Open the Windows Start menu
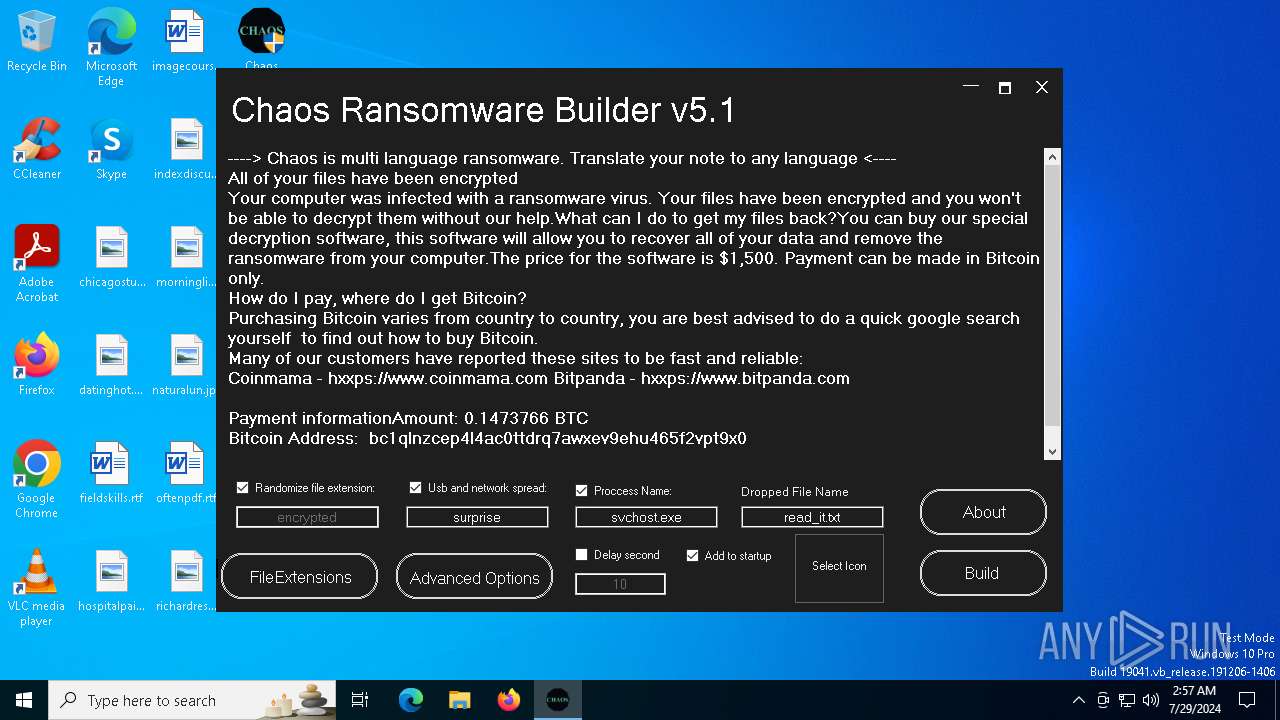This screenshot has height=720, width=1280. [24, 700]
